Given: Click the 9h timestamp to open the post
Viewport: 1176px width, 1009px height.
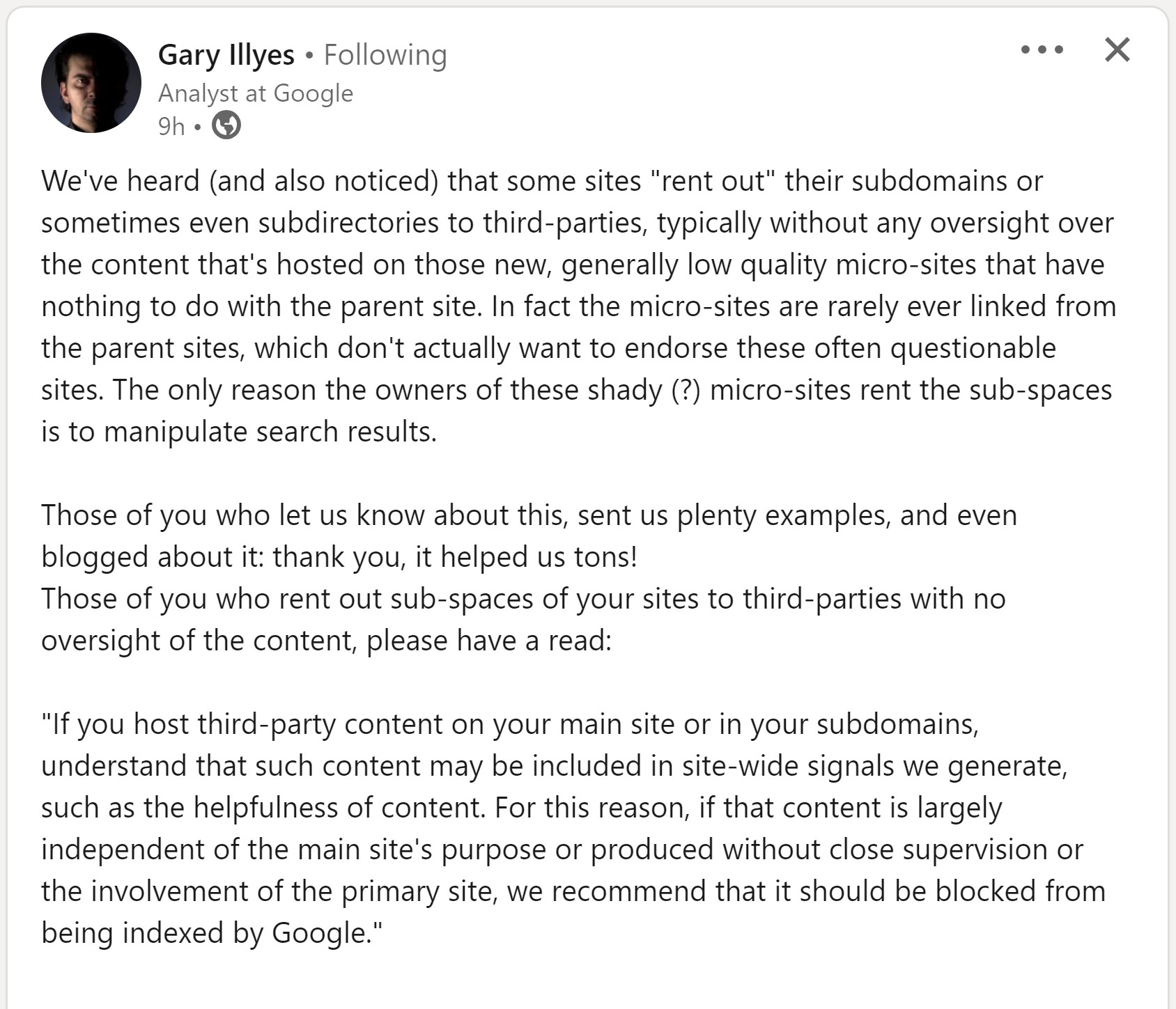Looking at the screenshot, I should pyautogui.click(x=171, y=127).
